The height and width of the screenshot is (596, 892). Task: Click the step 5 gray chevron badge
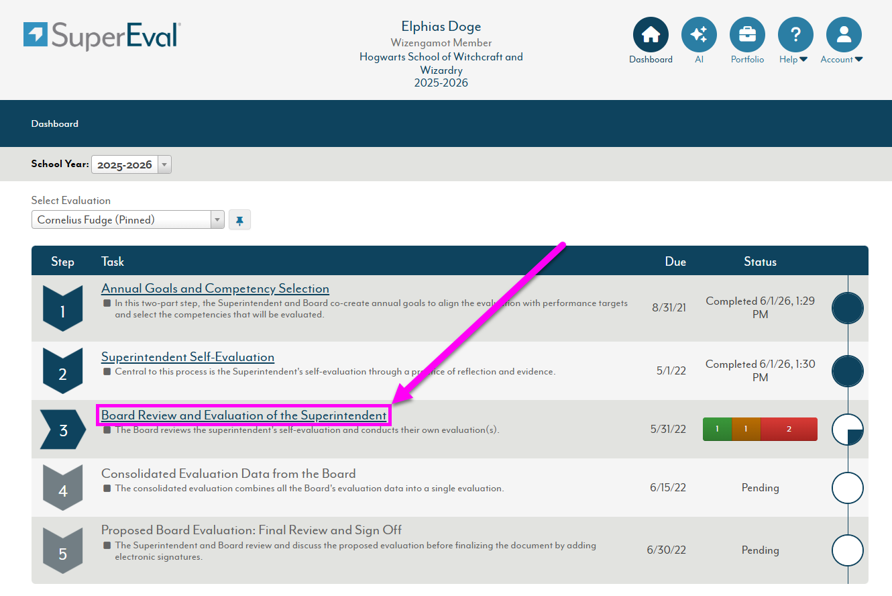click(63, 551)
